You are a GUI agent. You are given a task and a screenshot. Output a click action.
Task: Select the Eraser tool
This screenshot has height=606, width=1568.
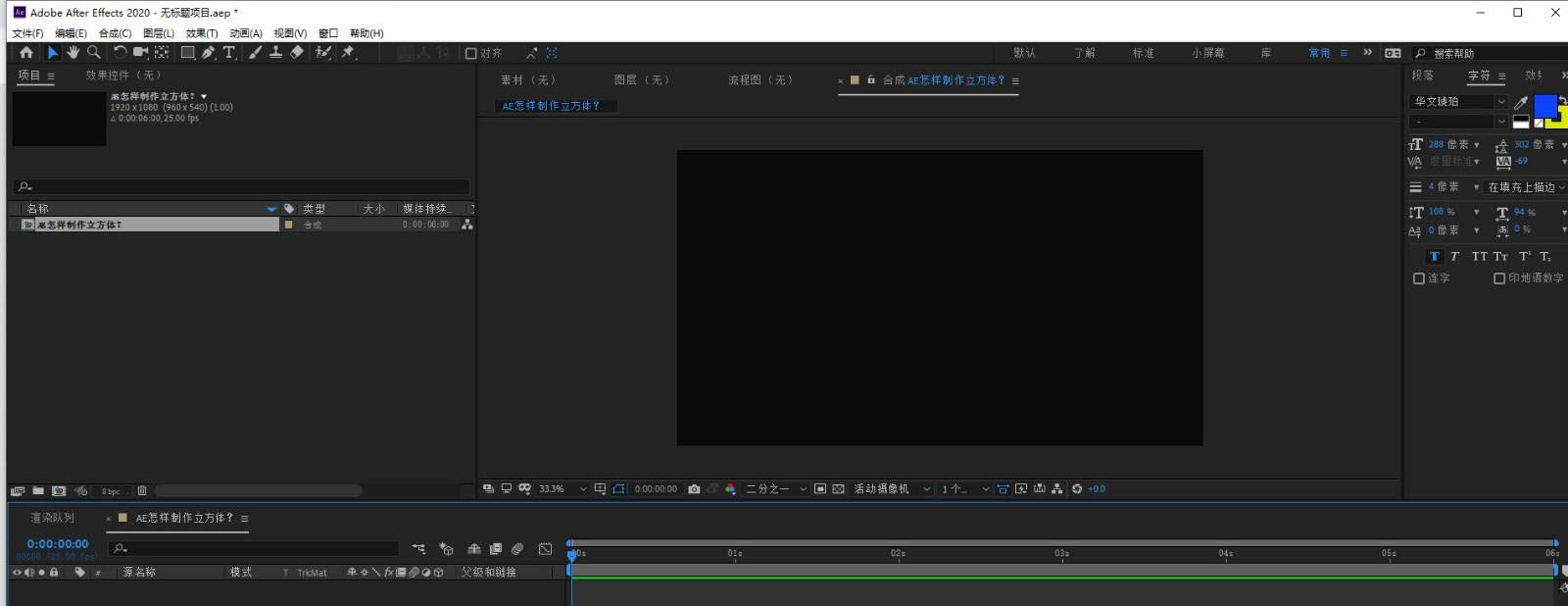coord(297,53)
